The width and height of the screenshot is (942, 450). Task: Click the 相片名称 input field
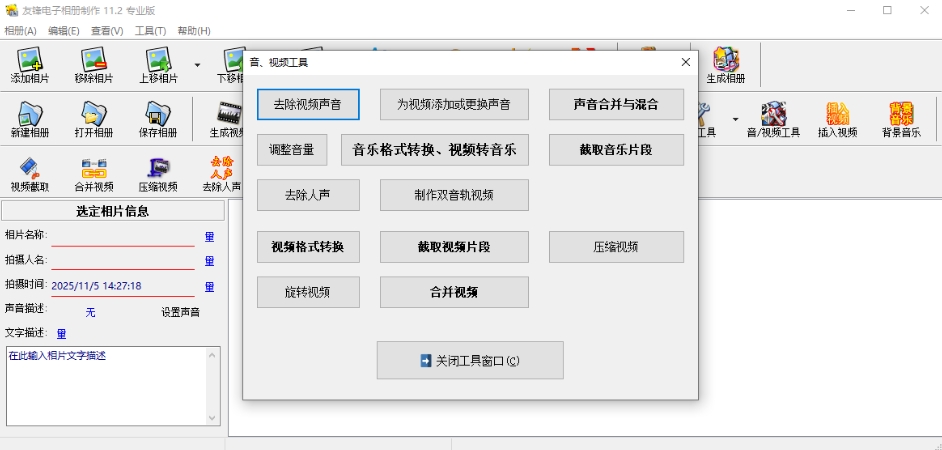click(x=123, y=237)
